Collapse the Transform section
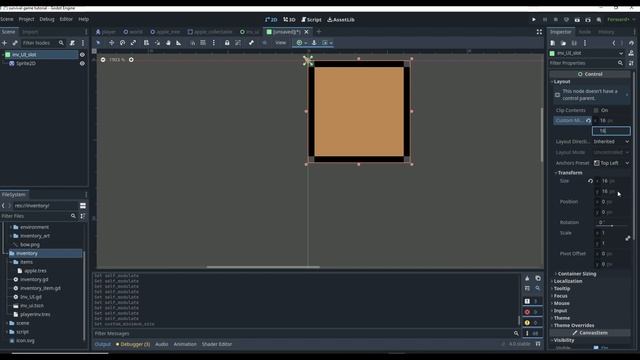The image size is (640, 360). coord(570,173)
